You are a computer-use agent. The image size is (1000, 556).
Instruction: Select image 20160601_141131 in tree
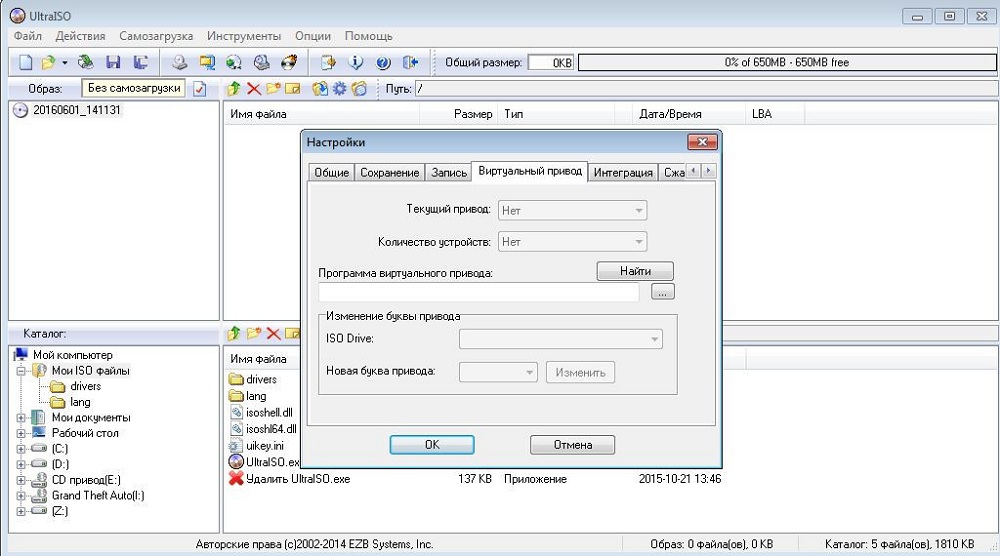click(77, 110)
